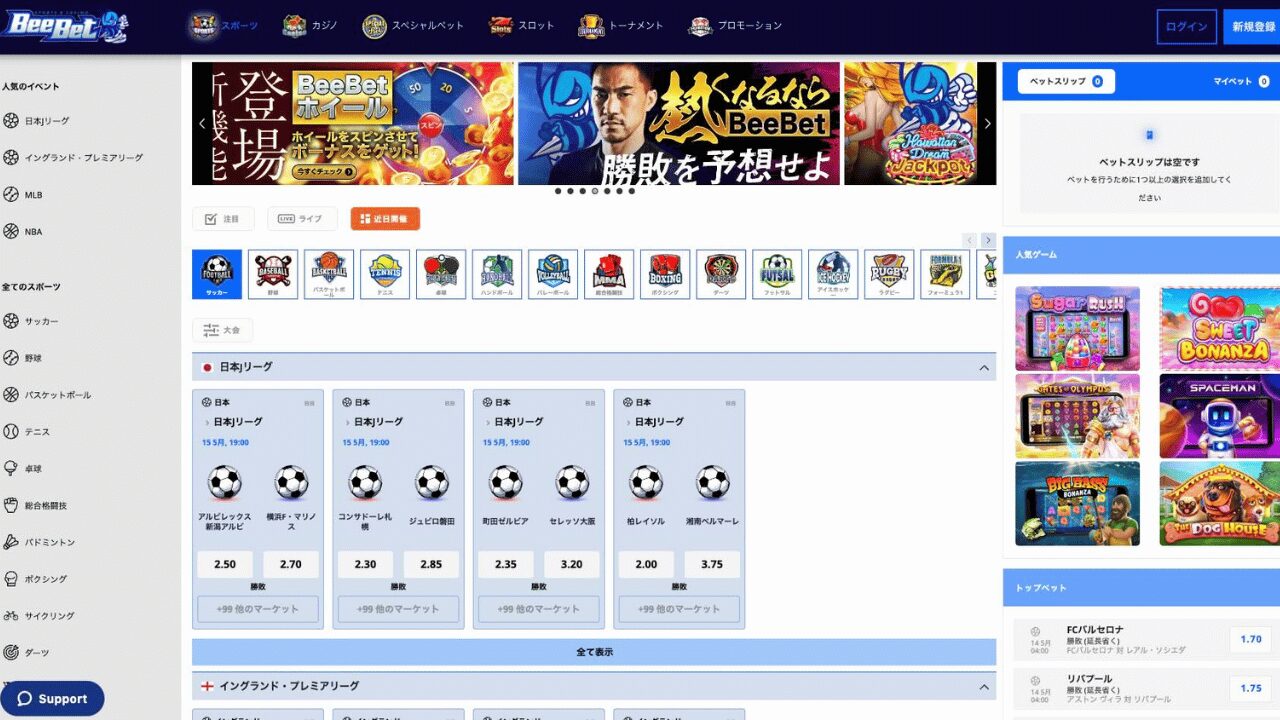The width and height of the screenshot is (1280, 720).
Task: Select the Basketball sport tile
Action: pyautogui.click(x=329, y=275)
